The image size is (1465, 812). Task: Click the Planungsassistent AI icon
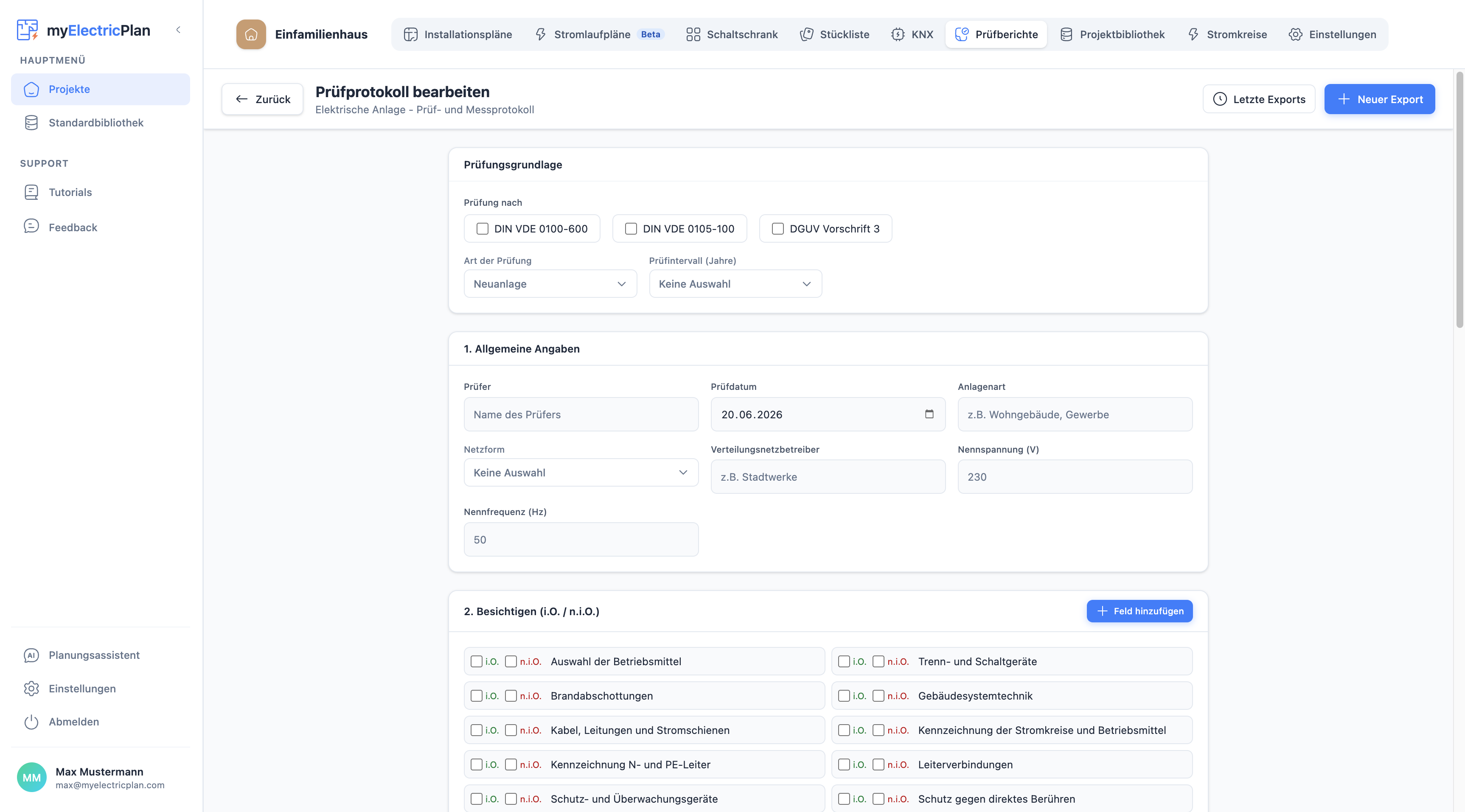(x=31, y=655)
